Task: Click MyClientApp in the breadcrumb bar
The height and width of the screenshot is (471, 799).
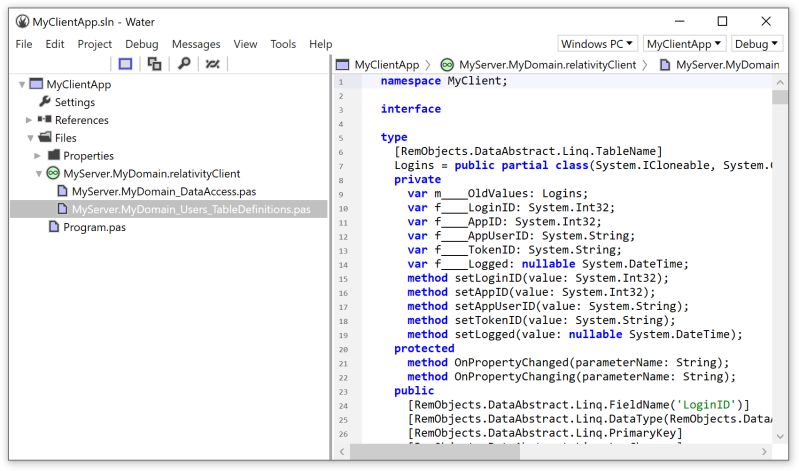Action: 387,65
